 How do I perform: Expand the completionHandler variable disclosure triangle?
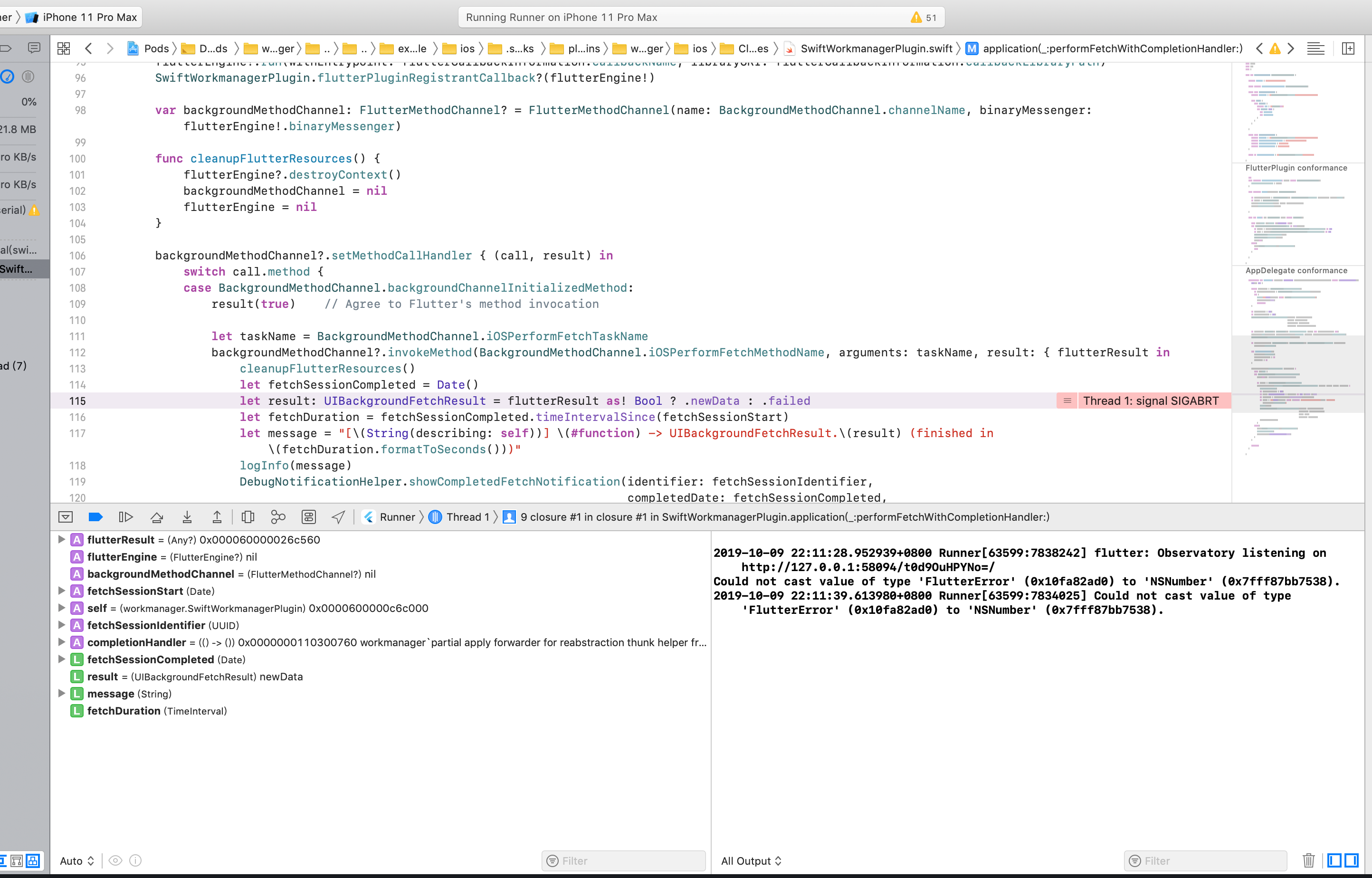(62, 642)
